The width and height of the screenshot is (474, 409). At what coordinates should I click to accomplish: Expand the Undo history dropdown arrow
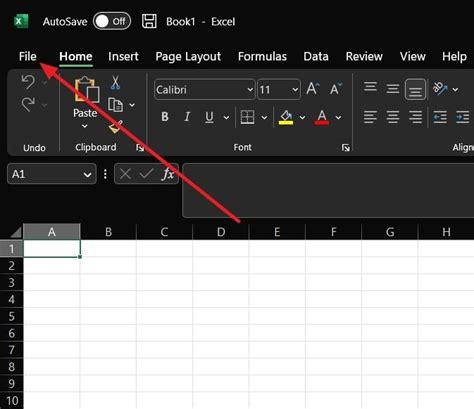(44, 82)
